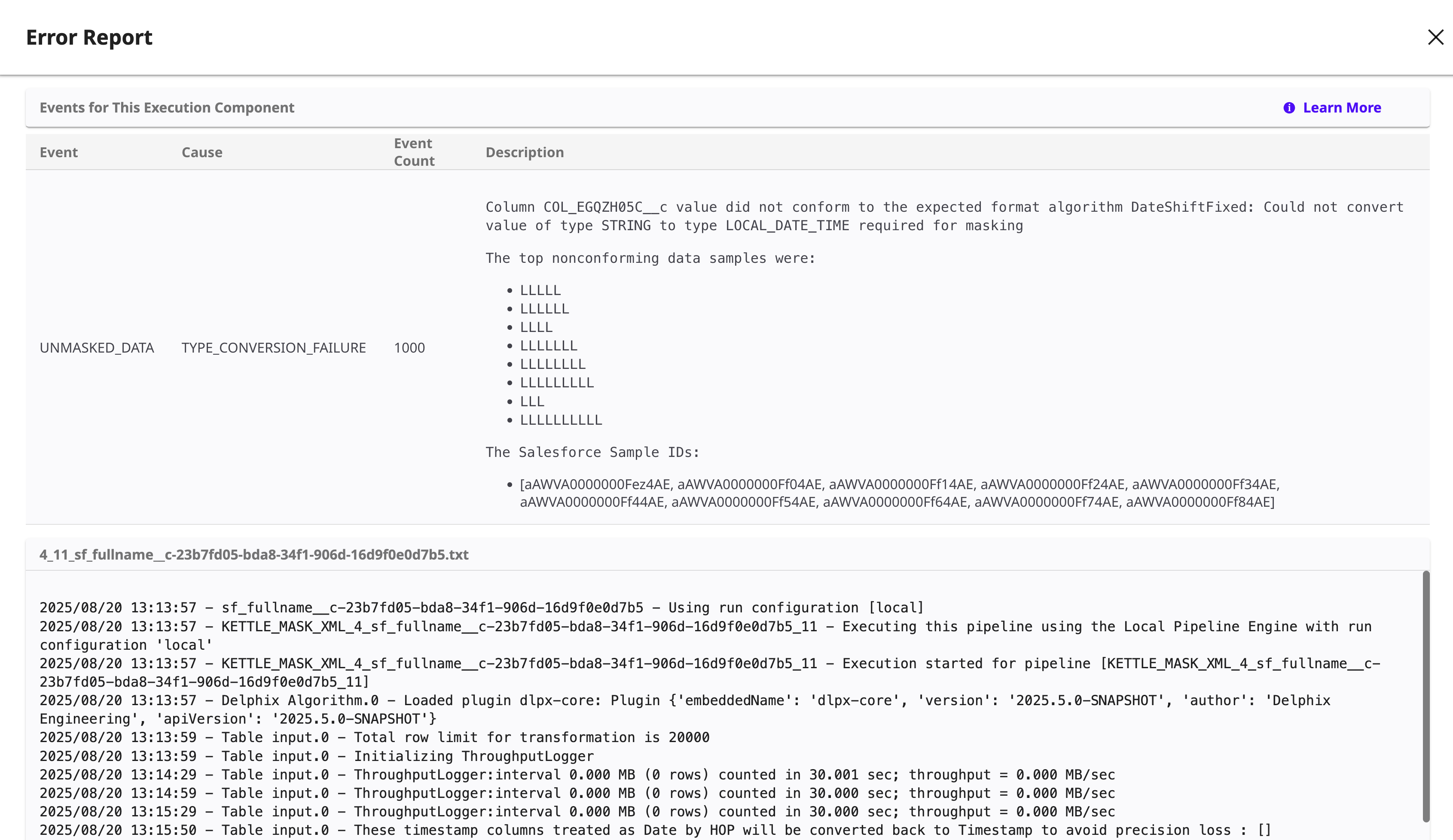Click the Events for This Execution Component header
The width and height of the screenshot is (1453, 840).
click(167, 108)
